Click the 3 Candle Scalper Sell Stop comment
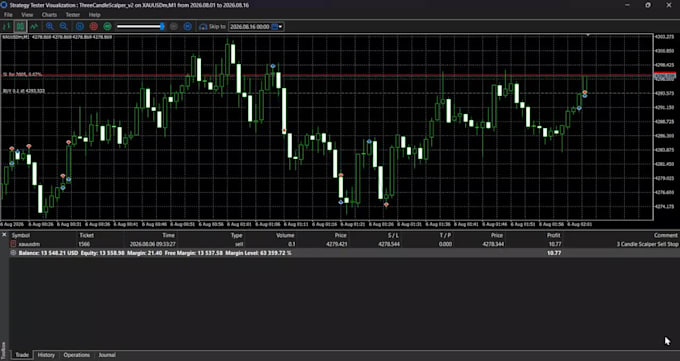Viewport: 680px width, 361px height. [647, 244]
